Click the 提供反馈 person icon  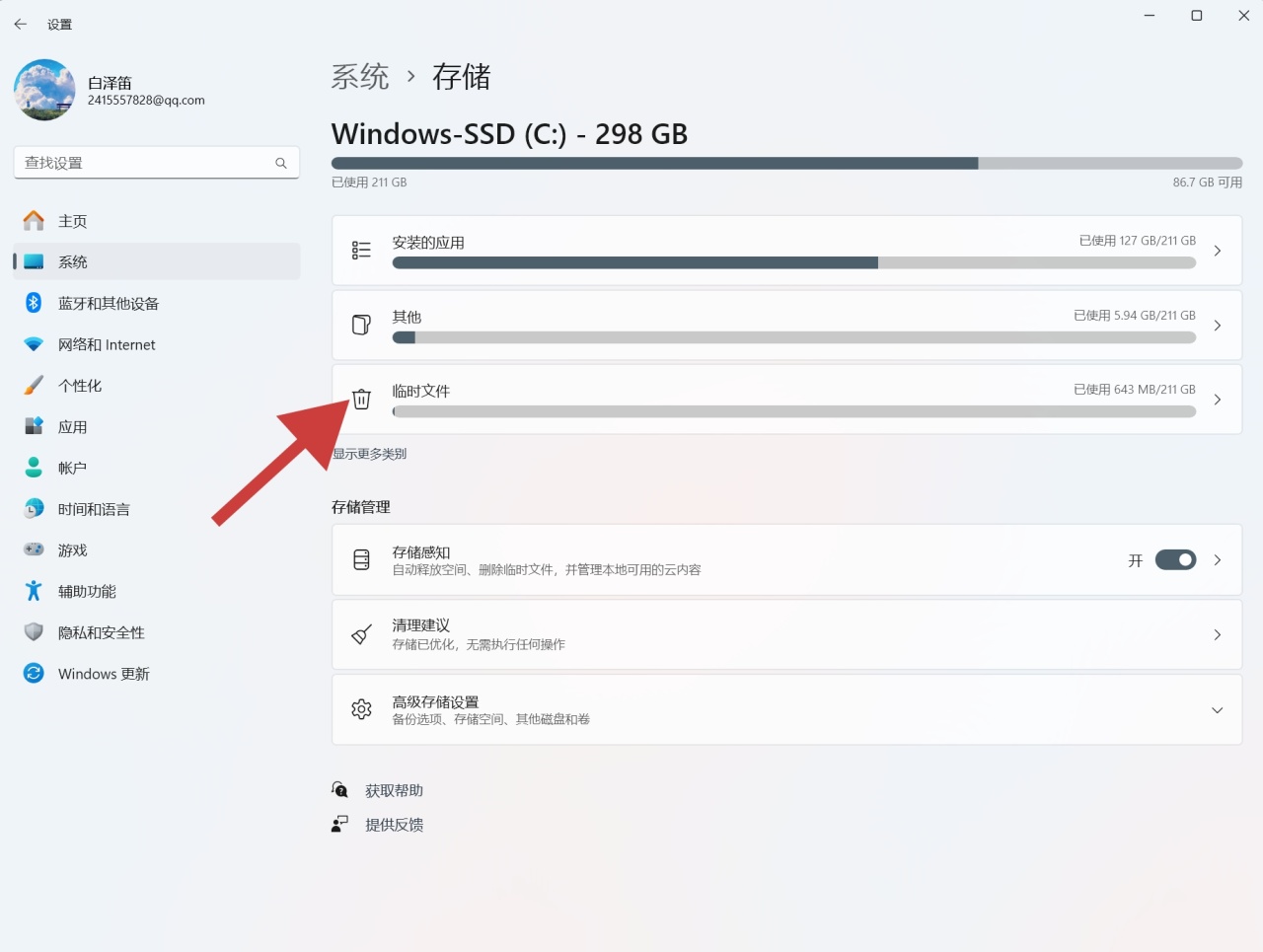[339, 824]
